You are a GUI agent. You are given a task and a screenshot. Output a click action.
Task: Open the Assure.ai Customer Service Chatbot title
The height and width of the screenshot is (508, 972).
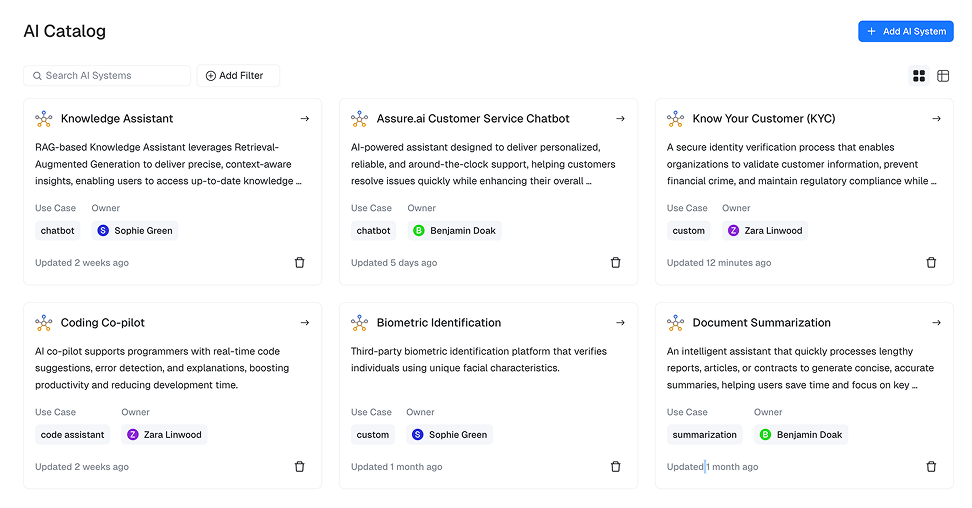[x=472, y=119]
